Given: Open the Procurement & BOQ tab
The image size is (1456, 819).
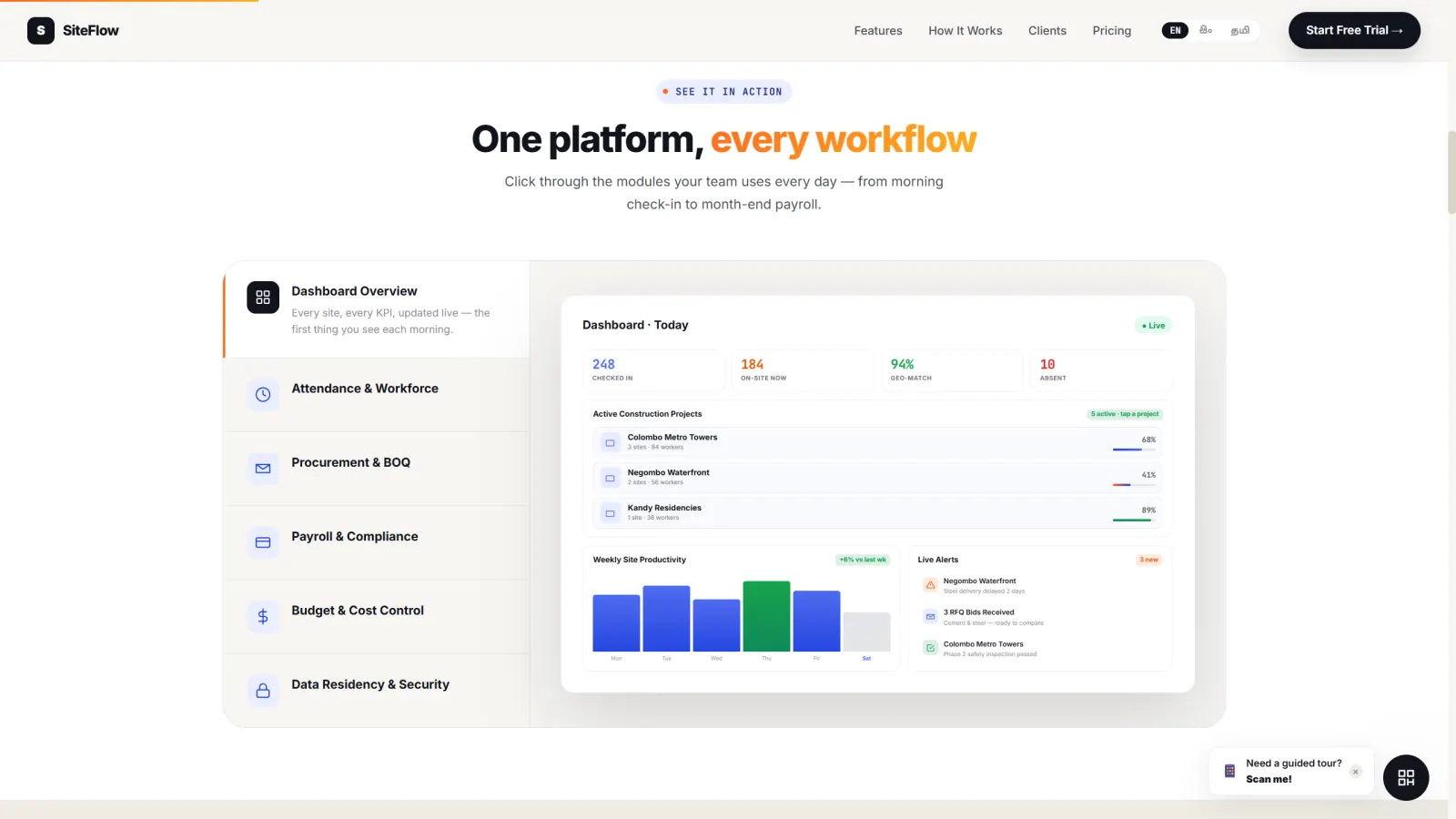Looking at the screenshot, I should tap(377, 469).
